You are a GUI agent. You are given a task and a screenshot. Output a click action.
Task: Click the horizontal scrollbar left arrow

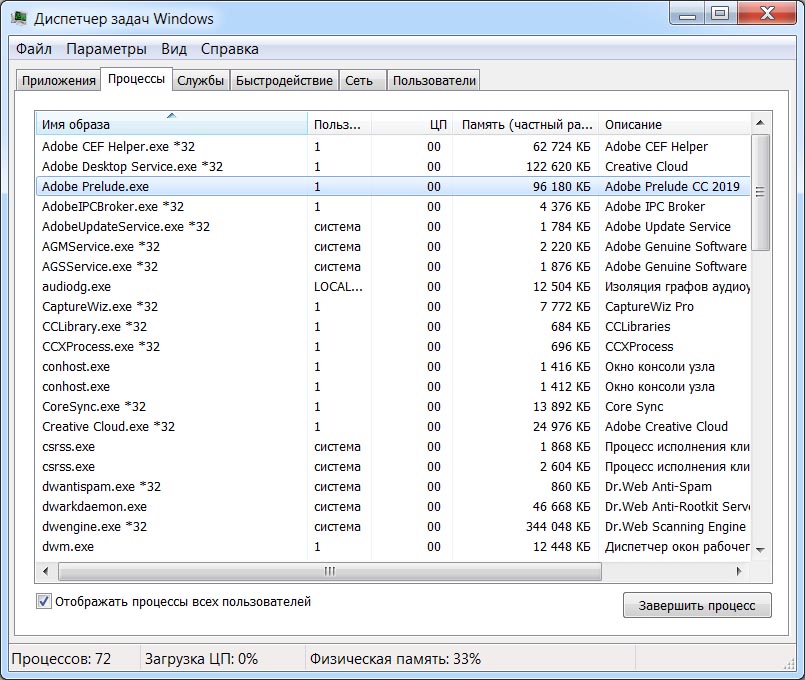point(46,571)
